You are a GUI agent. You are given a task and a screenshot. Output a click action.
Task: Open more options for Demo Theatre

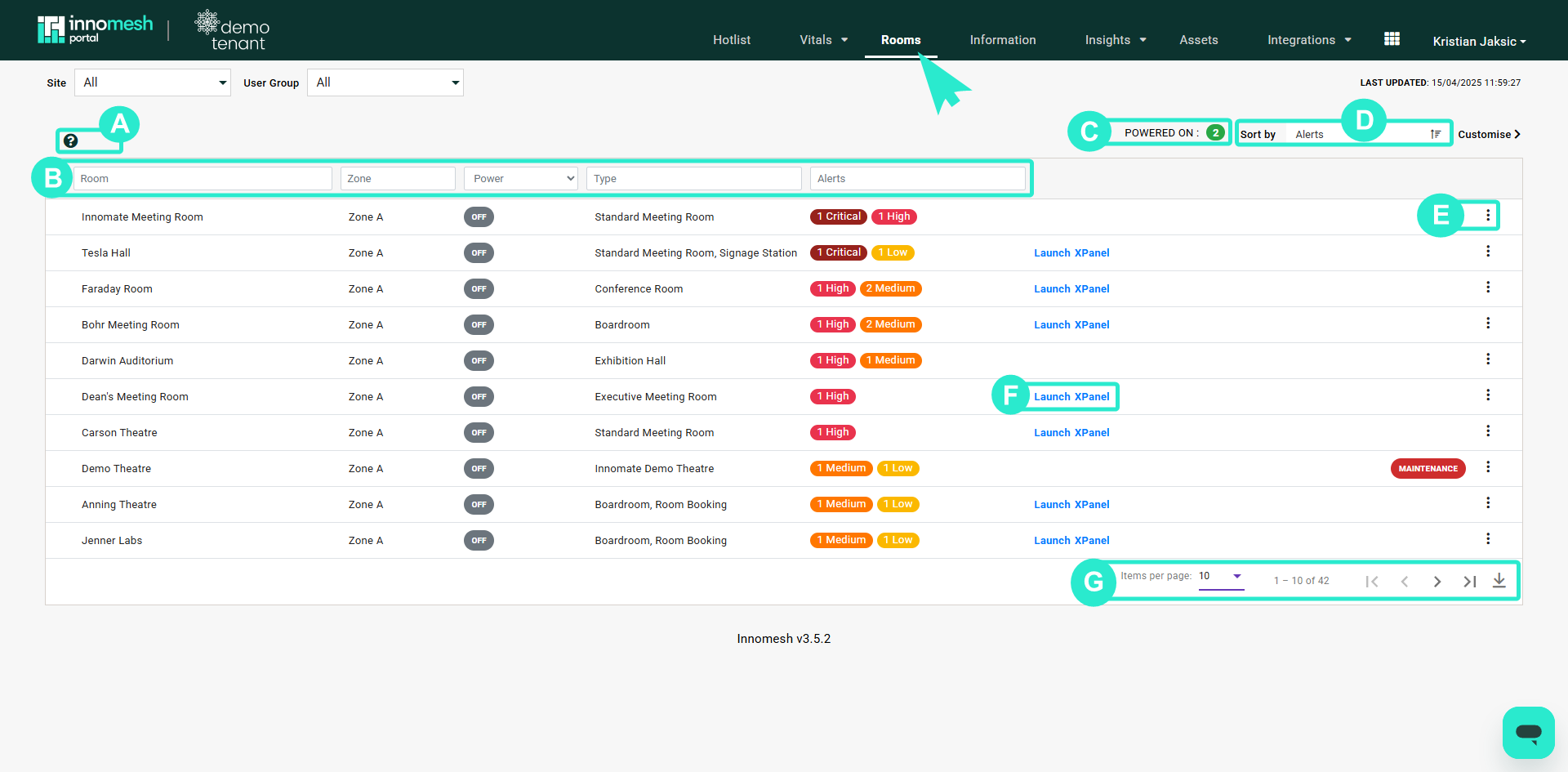(1488, 467)
